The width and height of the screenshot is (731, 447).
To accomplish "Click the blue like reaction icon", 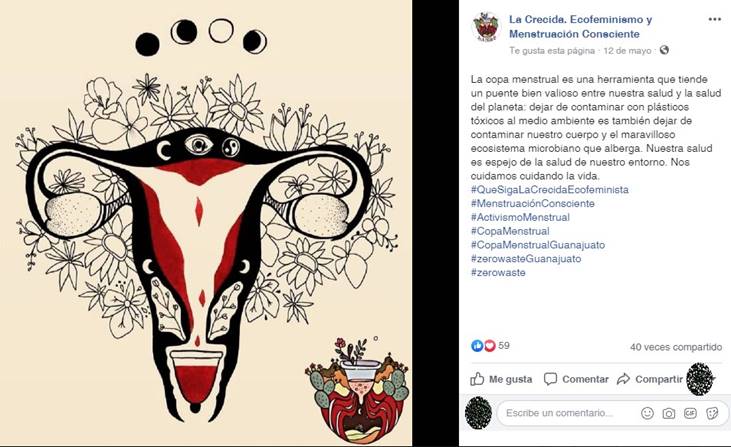I will pos(477,345).
